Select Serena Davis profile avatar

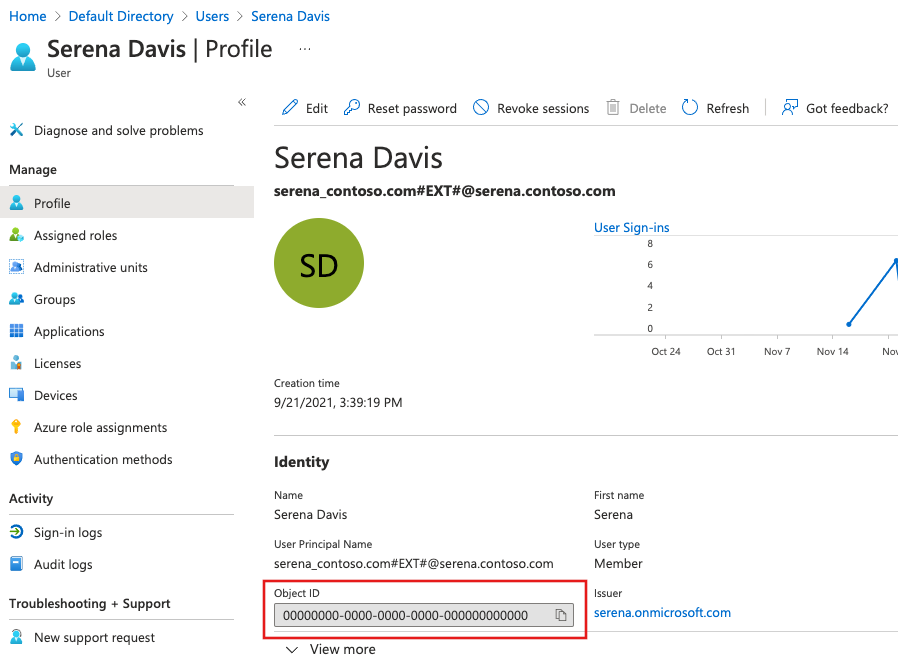coord(318,263)
